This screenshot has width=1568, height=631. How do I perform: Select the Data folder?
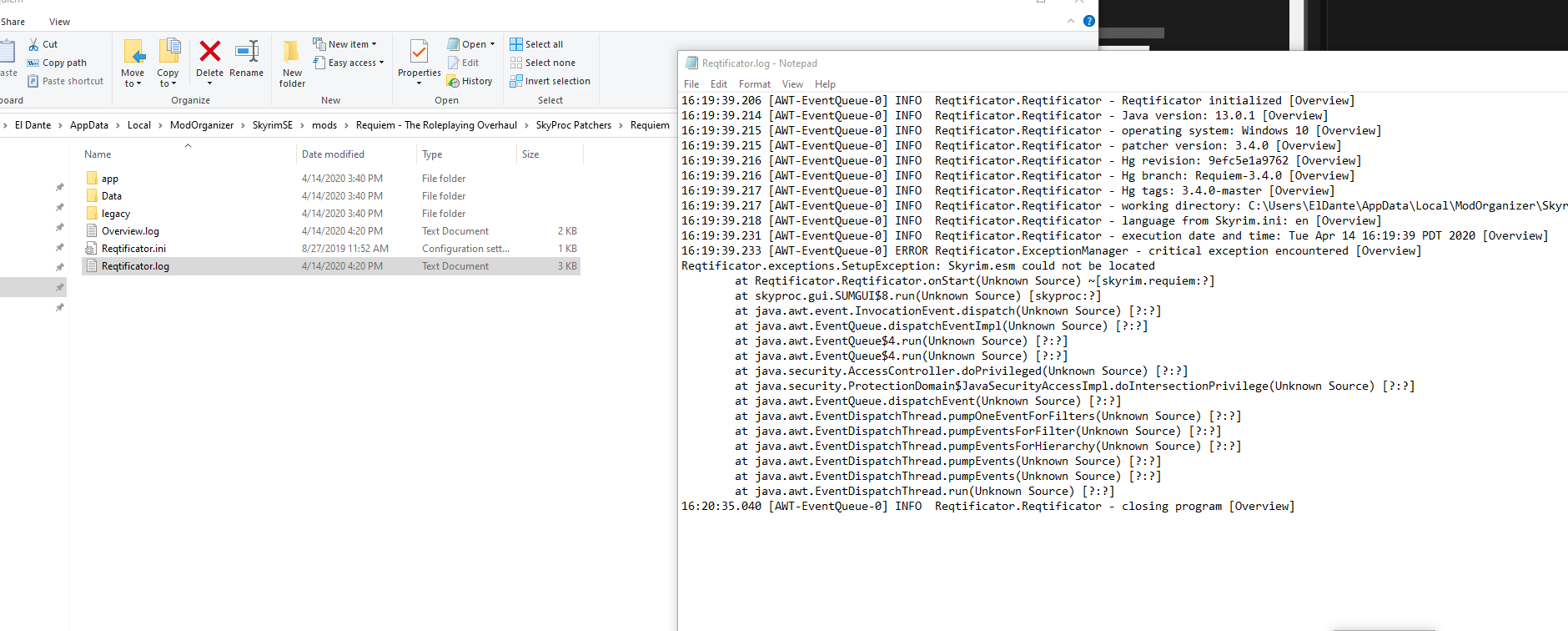click(331, 196)
